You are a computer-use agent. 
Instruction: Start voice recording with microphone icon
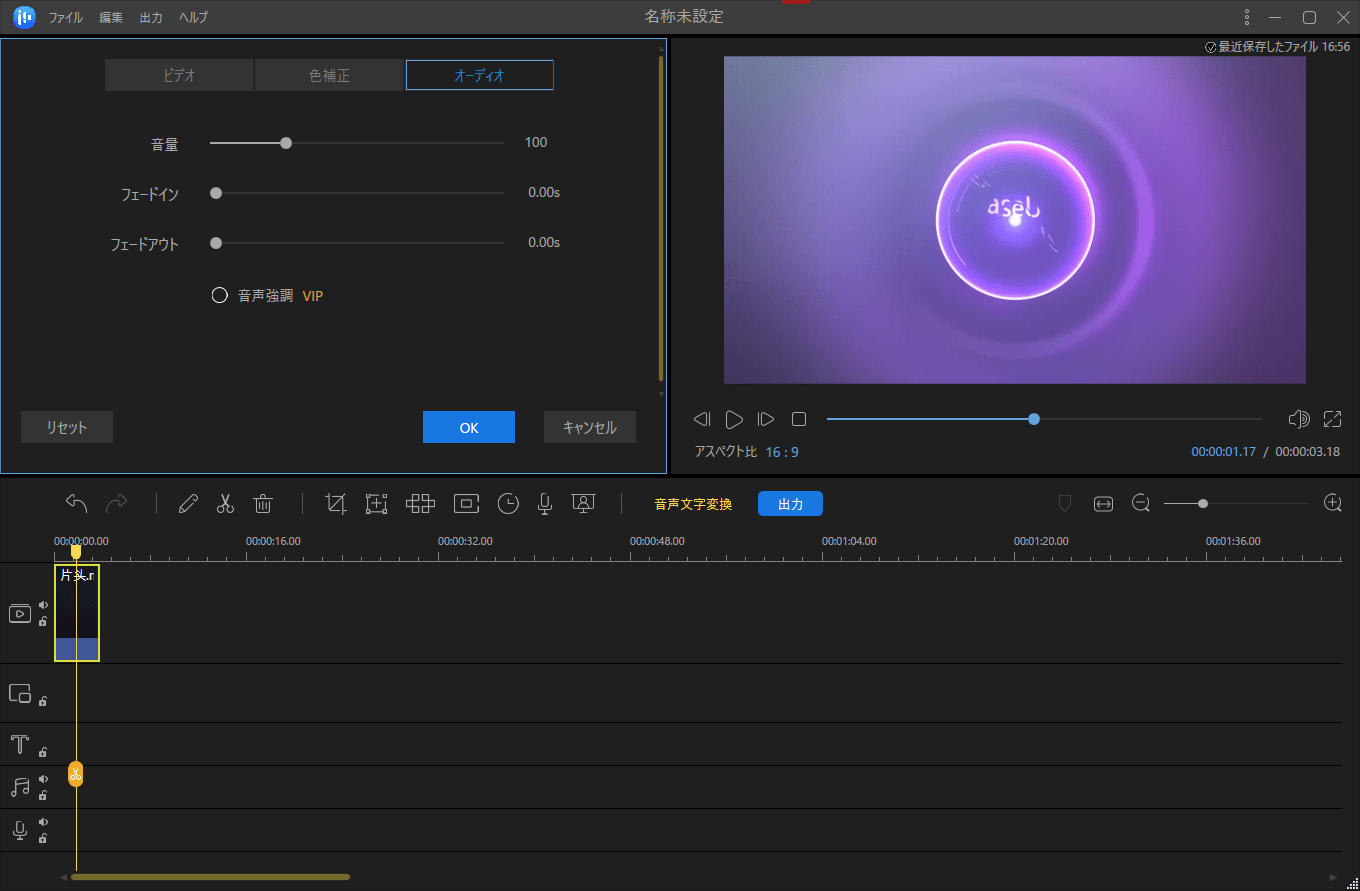coord(545,504)
